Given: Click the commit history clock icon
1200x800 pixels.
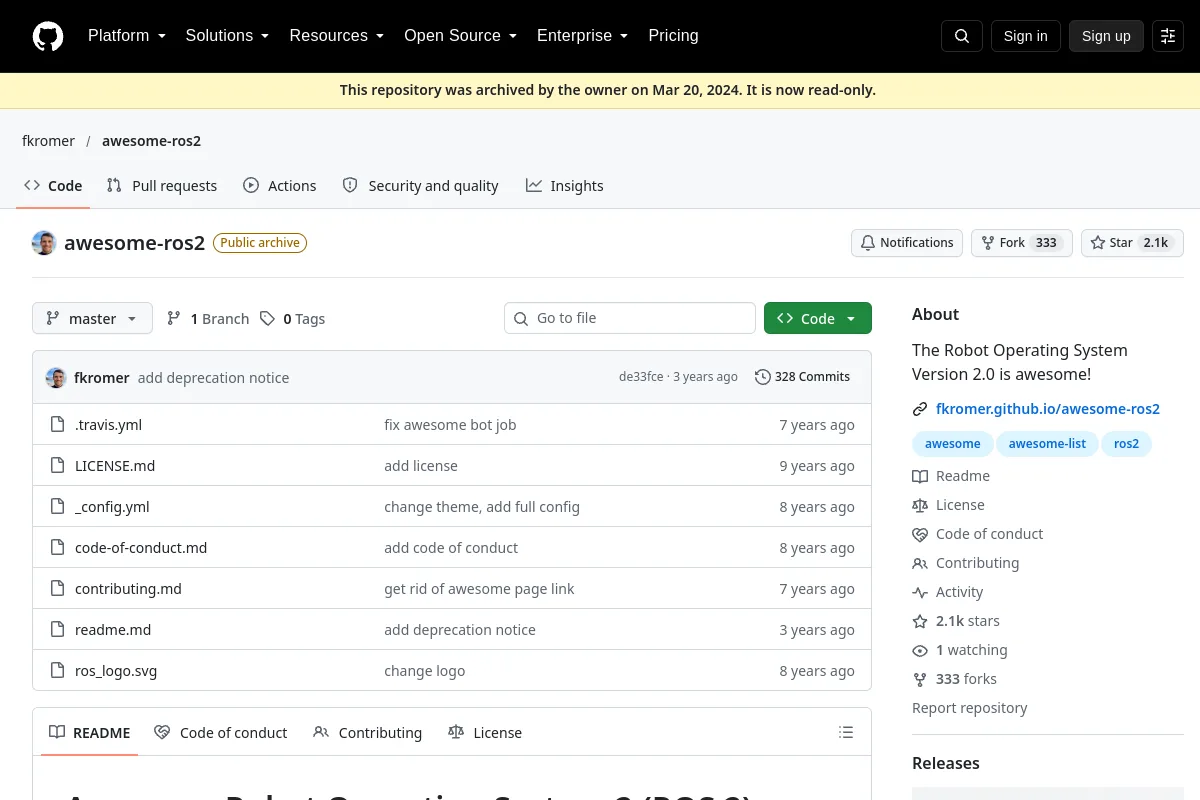Looking at the screenshot, I should pyautogui.click(x=763, y=377).
